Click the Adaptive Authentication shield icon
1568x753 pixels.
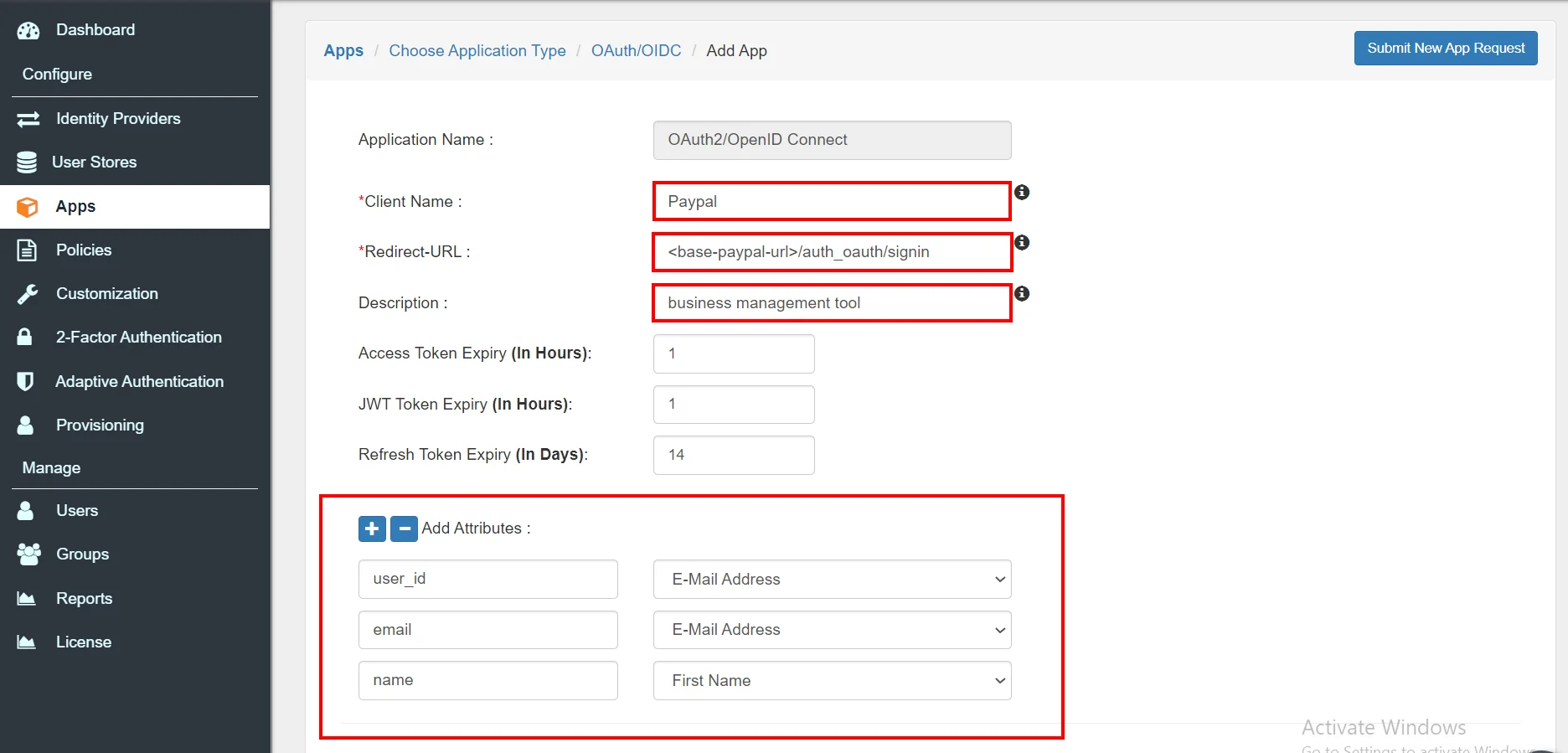coord(25,382)
